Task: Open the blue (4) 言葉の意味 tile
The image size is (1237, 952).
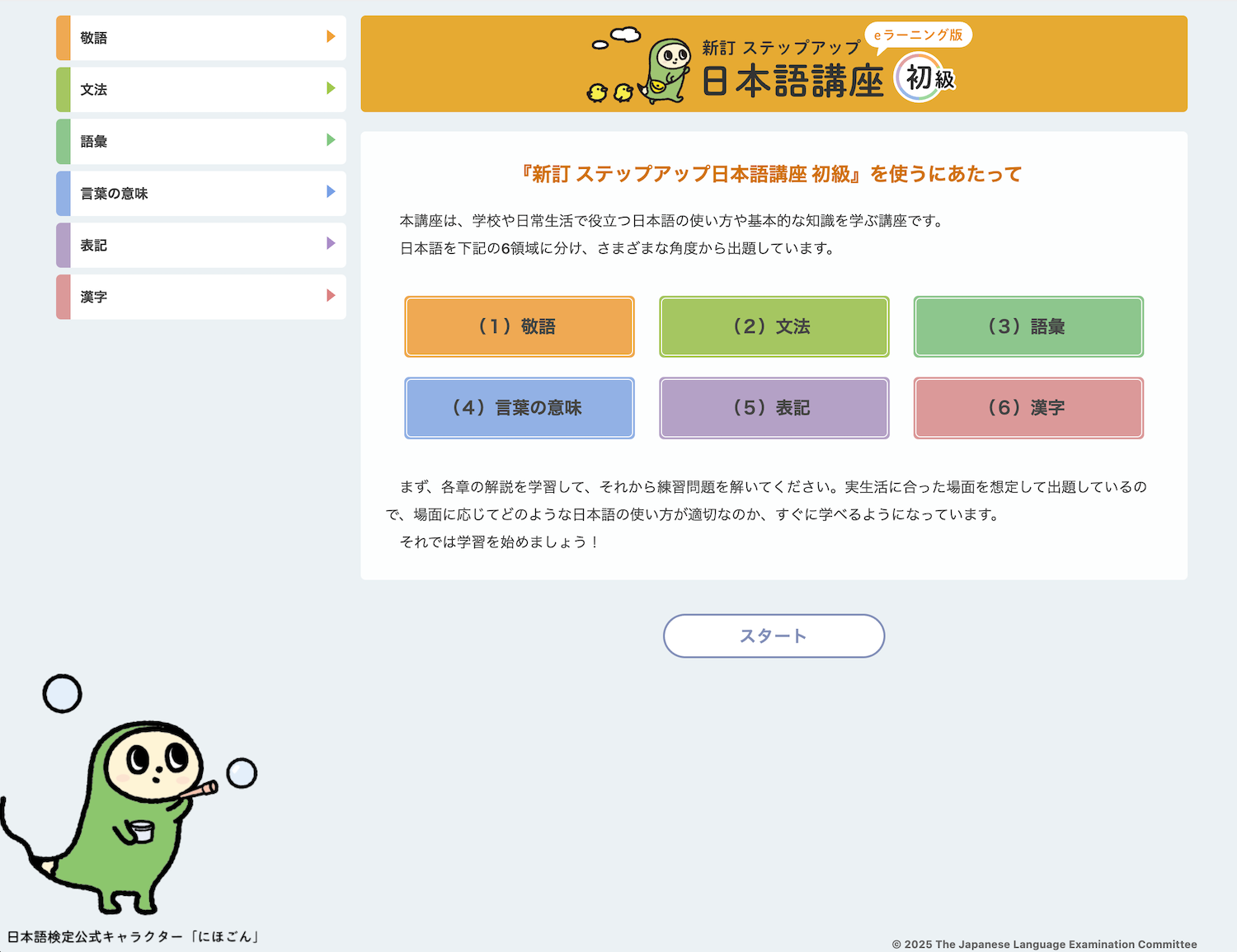Action: pyautogui.click(x=519, y=408)
